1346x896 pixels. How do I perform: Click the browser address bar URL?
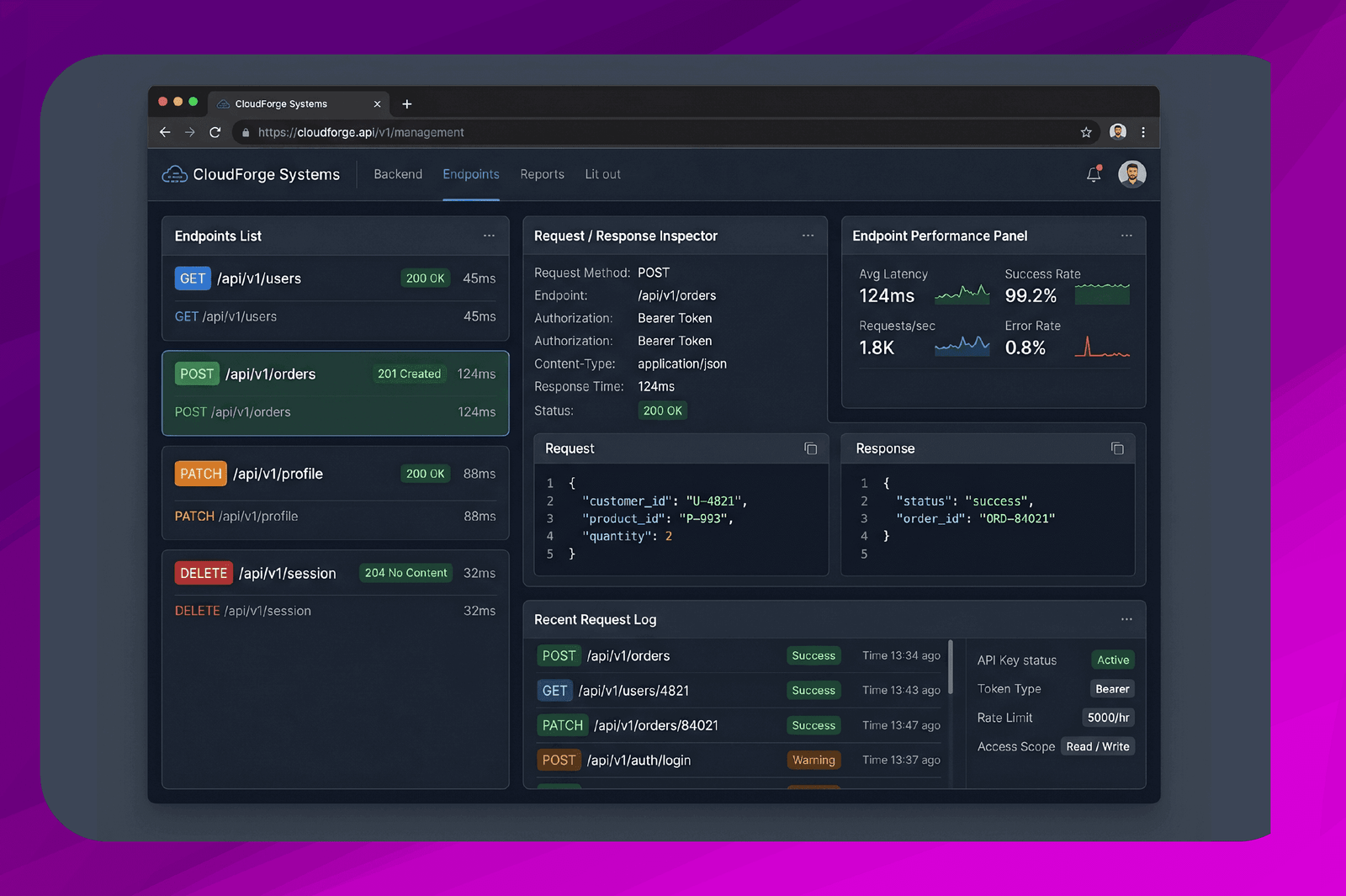click(361, 132)
